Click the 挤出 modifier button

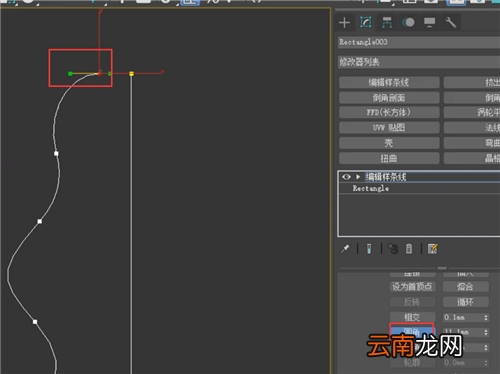click(472, 82)
